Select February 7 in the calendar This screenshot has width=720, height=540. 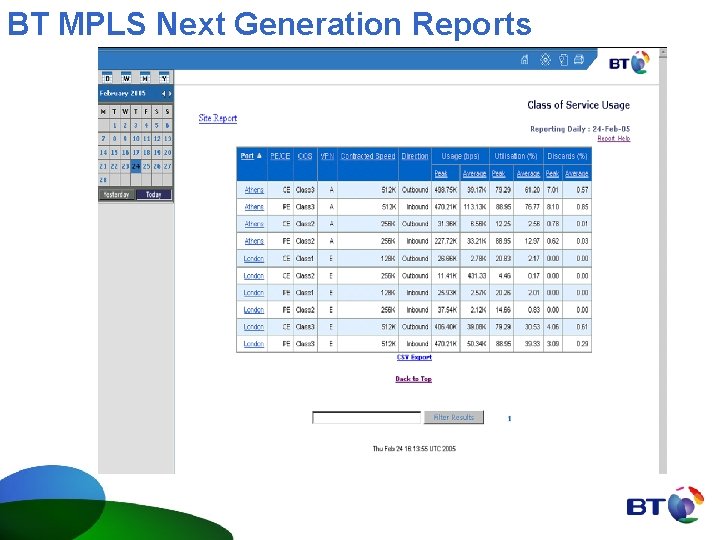pyautogui.click(x=103, y=139)
